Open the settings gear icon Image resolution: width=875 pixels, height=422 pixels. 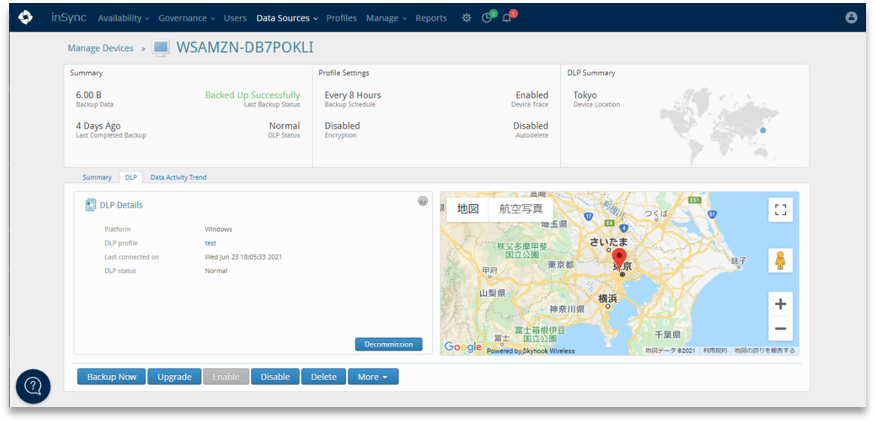pos(466,18)
